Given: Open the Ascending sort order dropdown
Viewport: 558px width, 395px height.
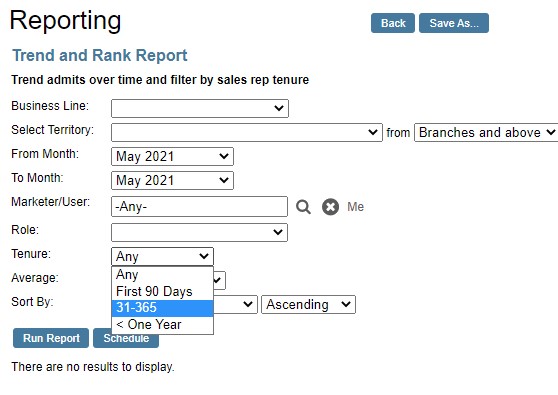Looking at the screenshot, I should click(309, 305).
